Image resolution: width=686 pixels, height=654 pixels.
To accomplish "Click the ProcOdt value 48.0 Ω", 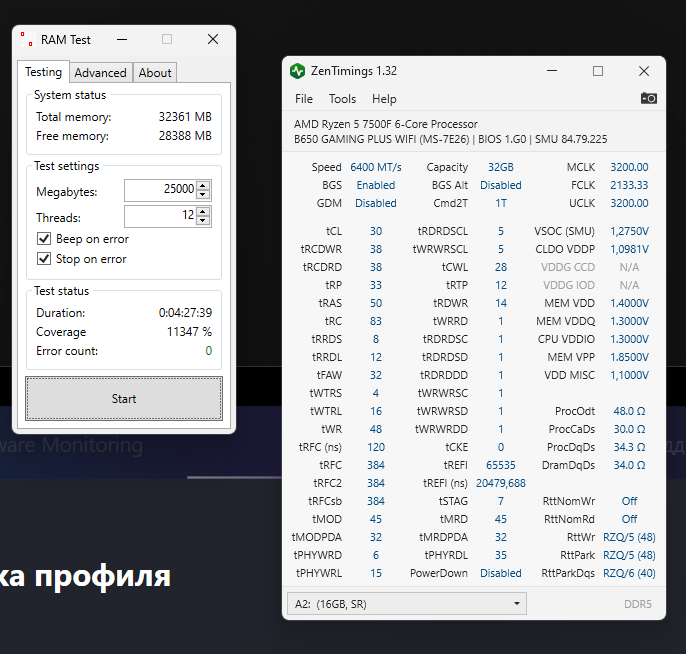I will [629, 411].
